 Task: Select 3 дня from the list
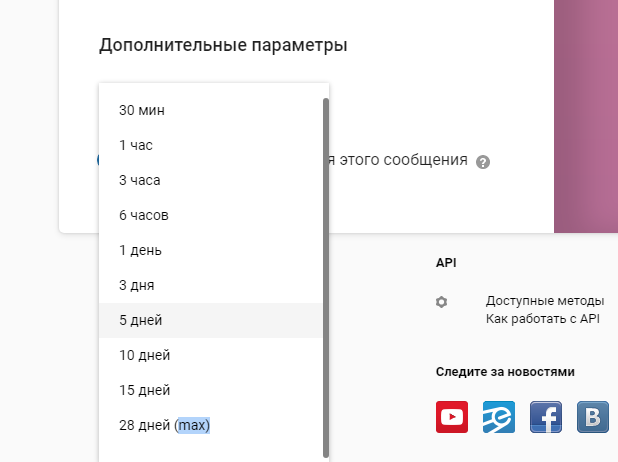[x=137, y=285]
